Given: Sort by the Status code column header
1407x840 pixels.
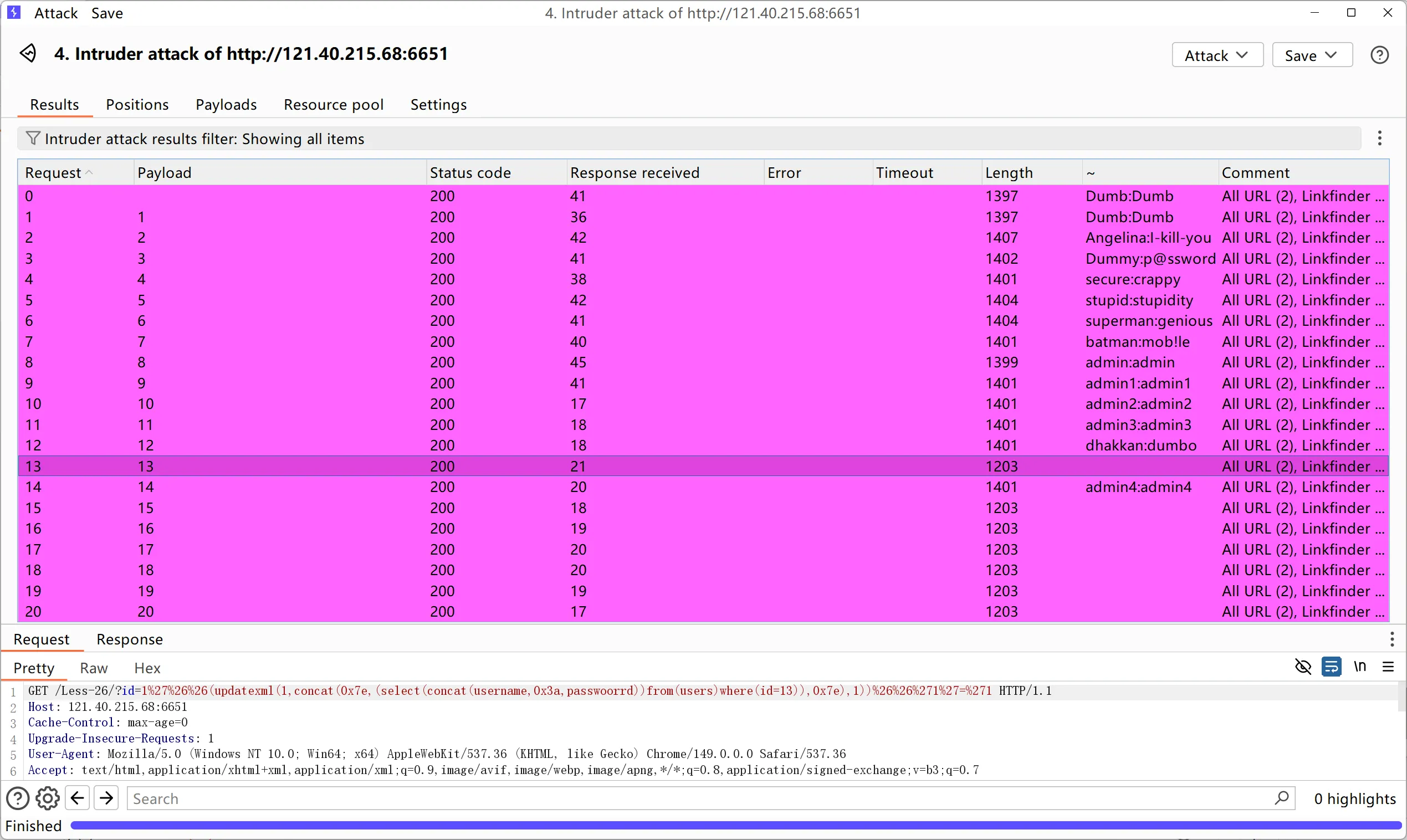Looking at the screenshot, I should [x=497, y=173].
